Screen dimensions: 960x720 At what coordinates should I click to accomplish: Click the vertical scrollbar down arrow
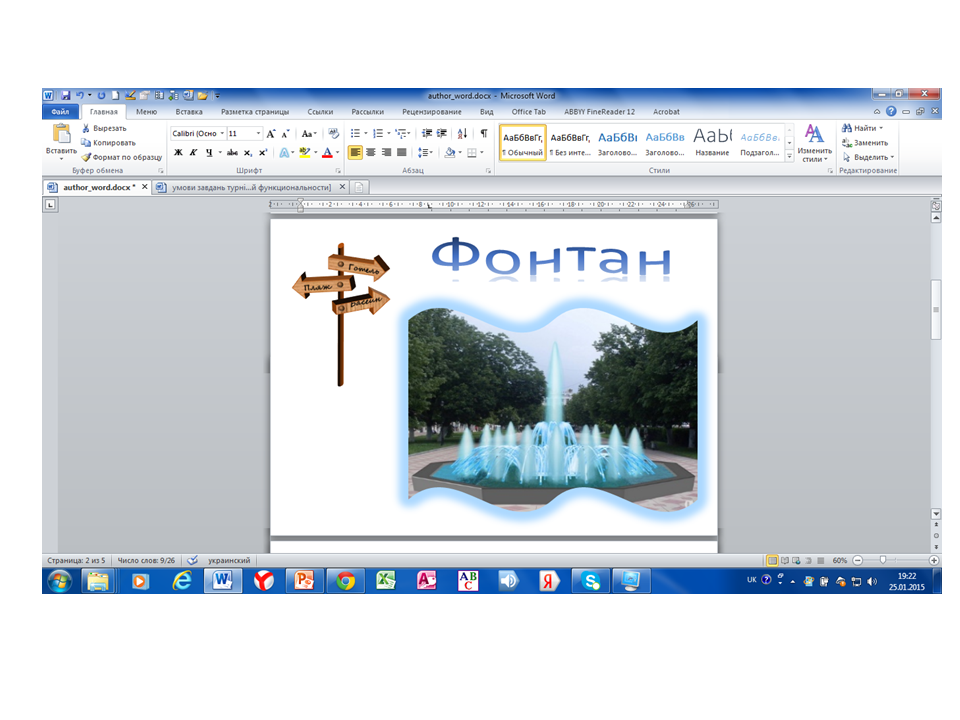936,514
